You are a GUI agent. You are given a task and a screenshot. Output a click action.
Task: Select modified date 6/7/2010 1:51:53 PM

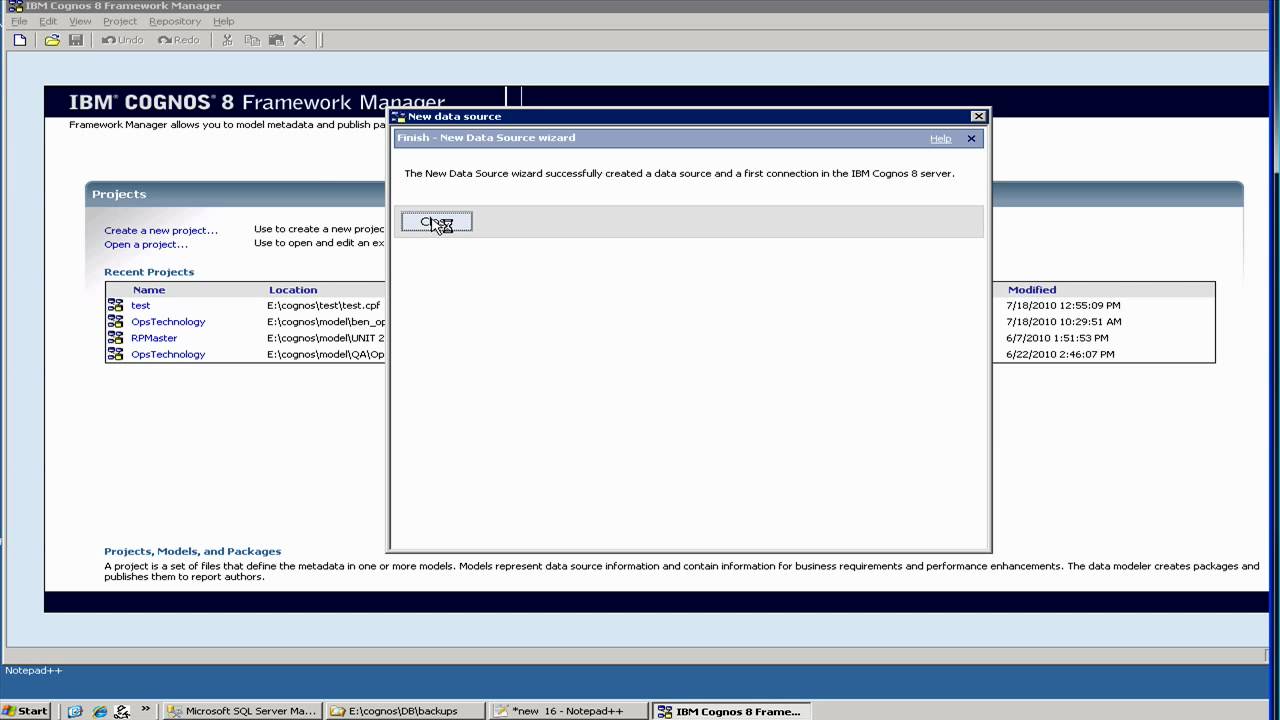(x=1058, y=338)
